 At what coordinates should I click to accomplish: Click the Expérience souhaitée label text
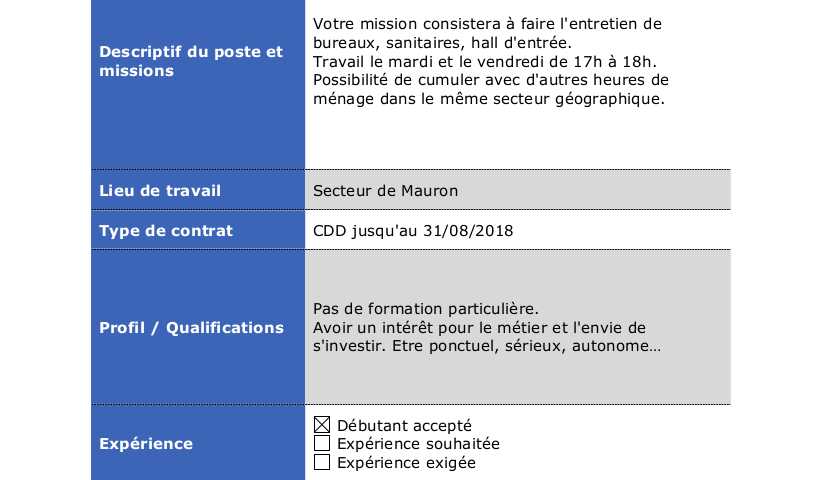pos(418,444)
